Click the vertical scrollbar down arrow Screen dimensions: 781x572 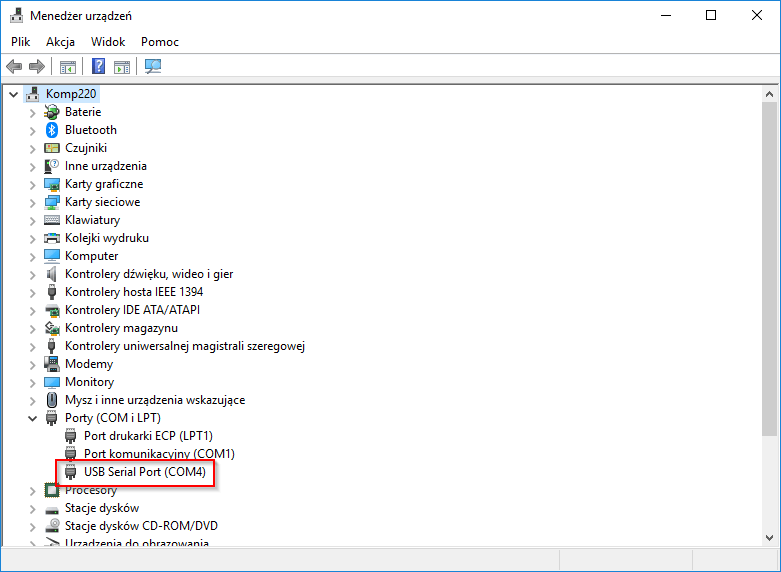[769, 537]
